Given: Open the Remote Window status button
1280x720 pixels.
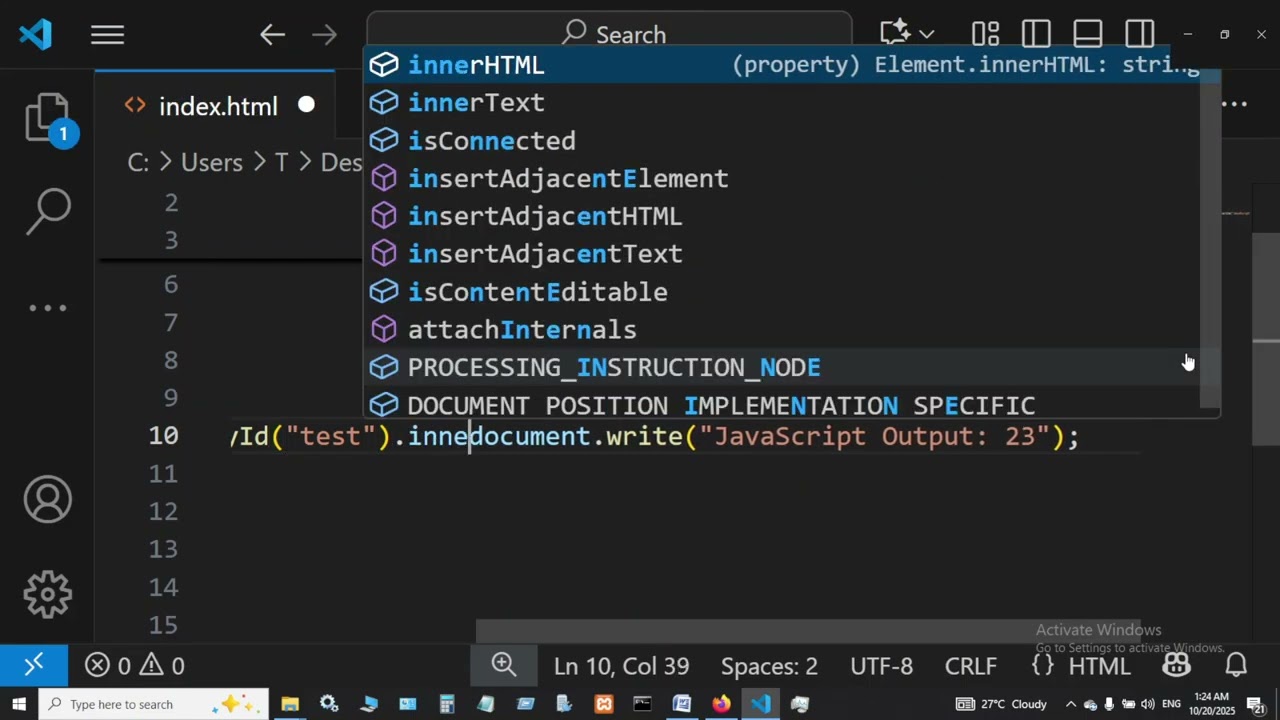Looking at the screenshot, I should (x=34, y=665).
